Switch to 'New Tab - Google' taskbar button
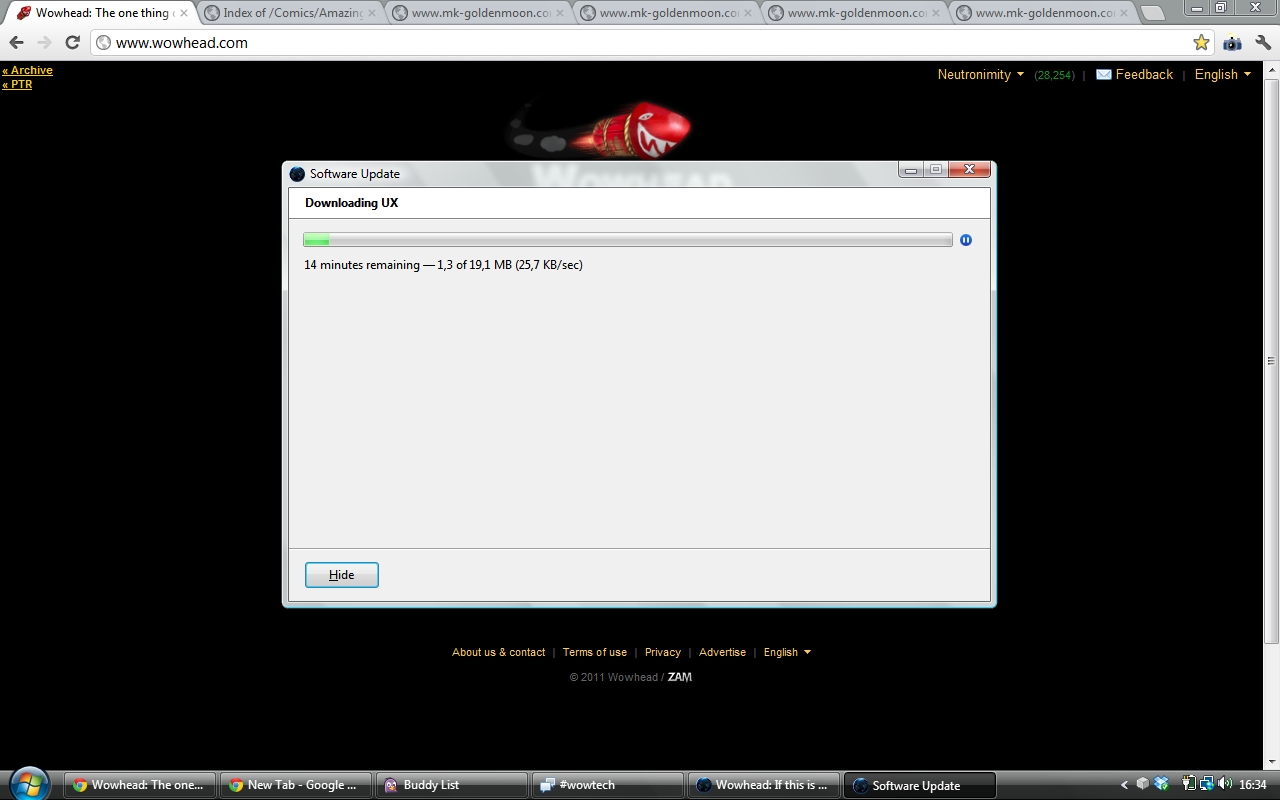The height and width of the screenshot is (800, 1280). pos(296,785)
